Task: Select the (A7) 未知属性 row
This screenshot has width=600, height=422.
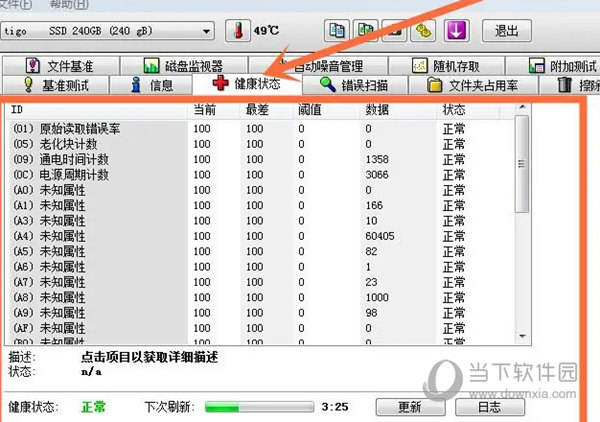Action: pos(260,282)
